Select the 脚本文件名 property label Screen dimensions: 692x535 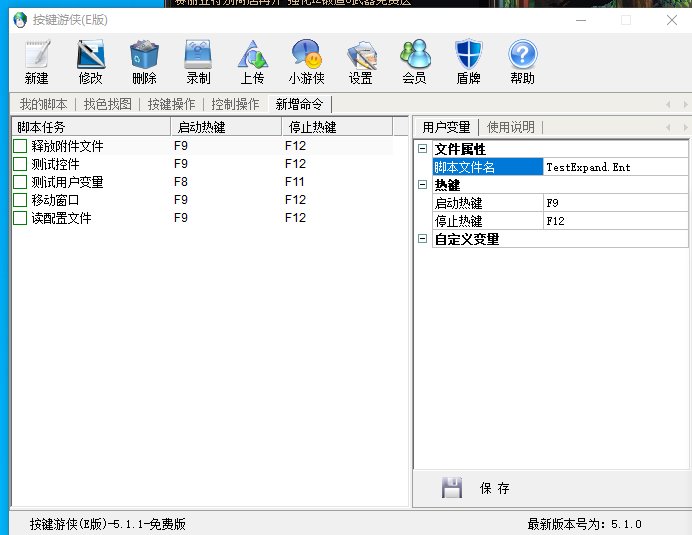click(x=488, y=167)
